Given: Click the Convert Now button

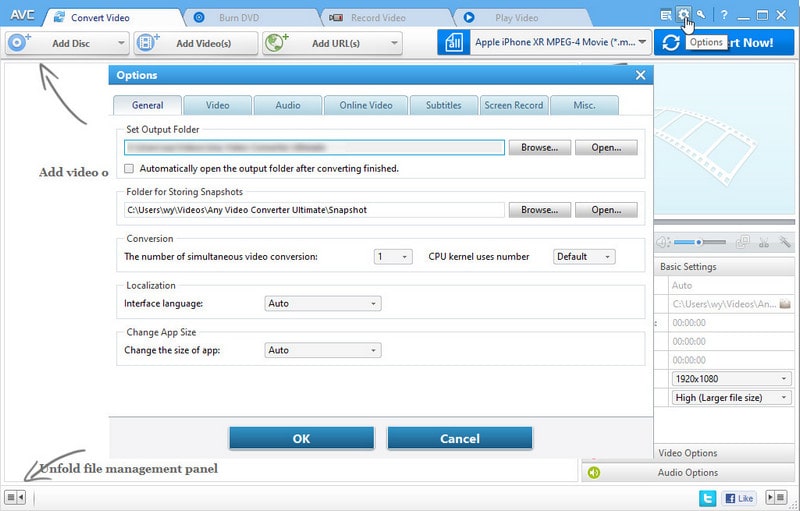Looking at the screenshot, I should [x=724, y=42].
